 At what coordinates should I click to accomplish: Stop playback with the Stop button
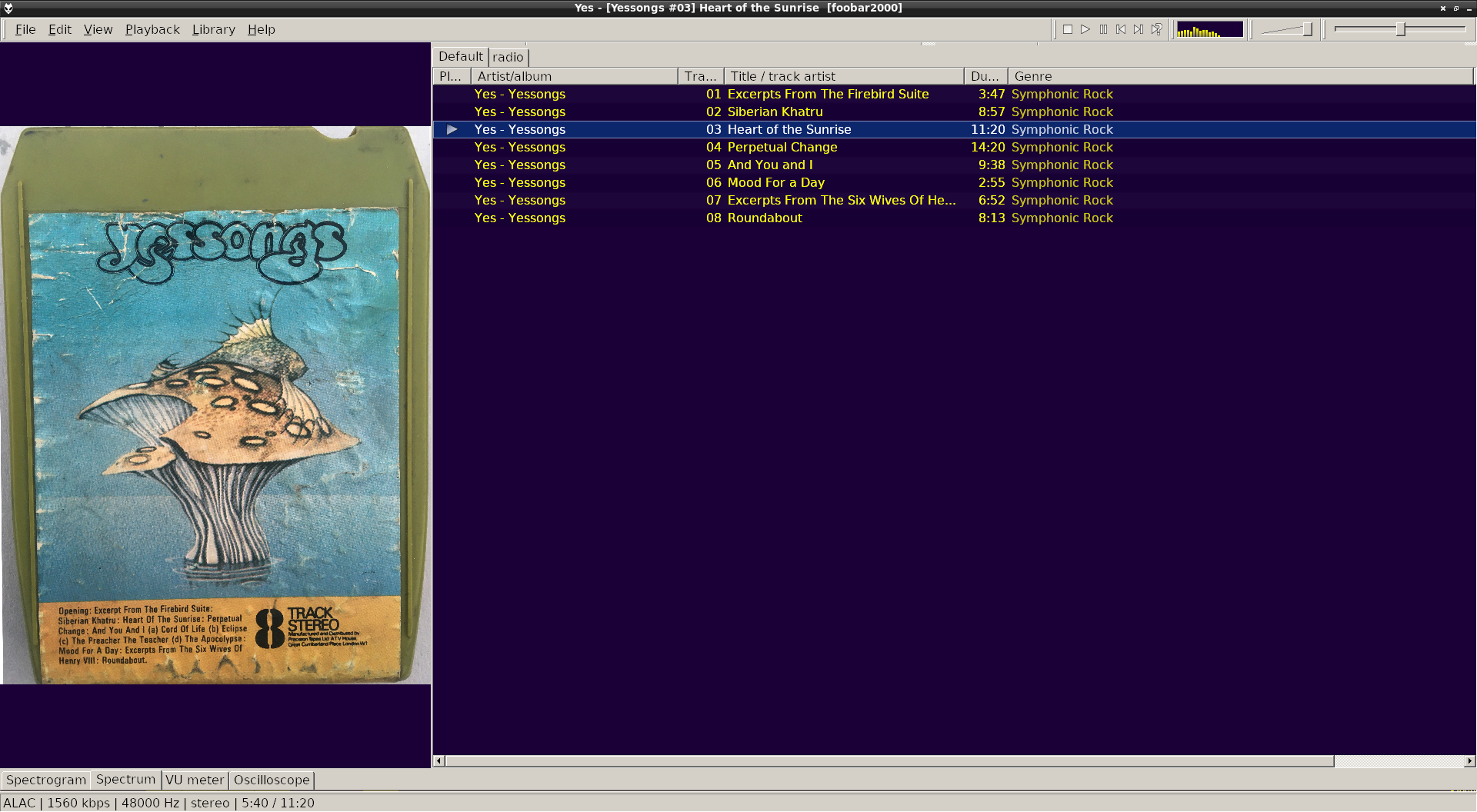(x=1068, y=29)
